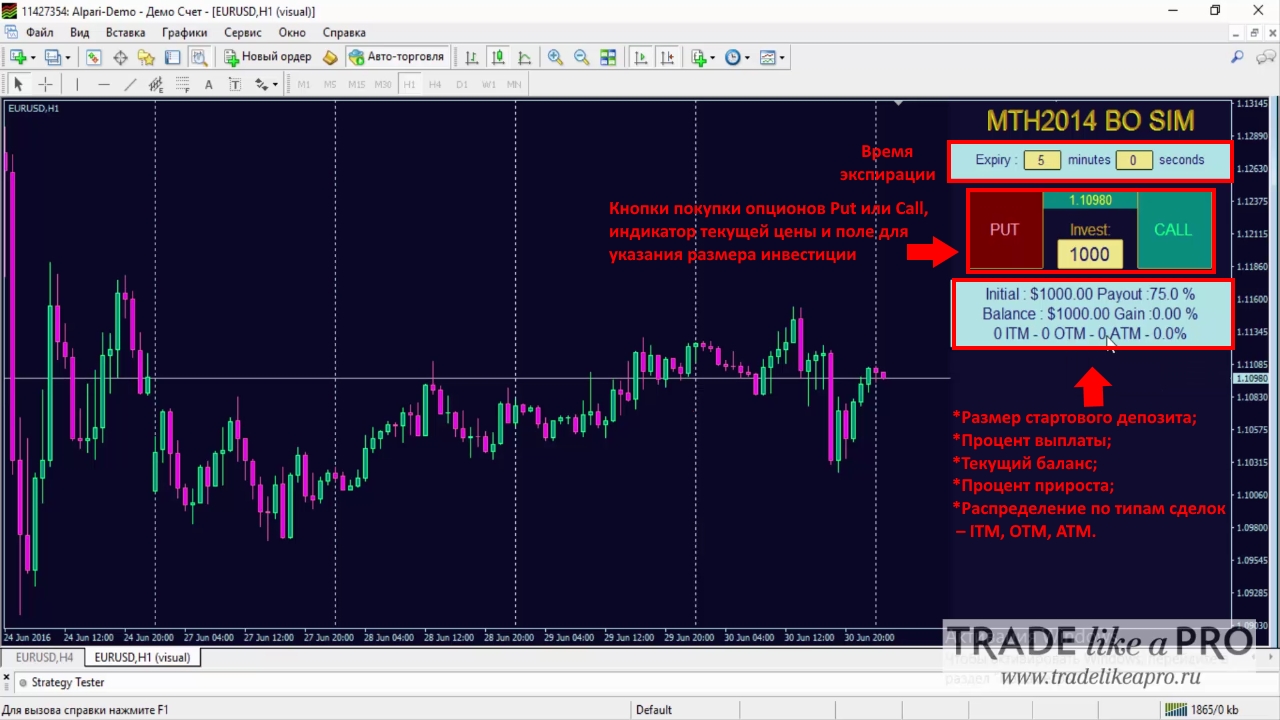Open the Profiles toolbar icon
The image size is (1280, 720).
pos(53,58)
